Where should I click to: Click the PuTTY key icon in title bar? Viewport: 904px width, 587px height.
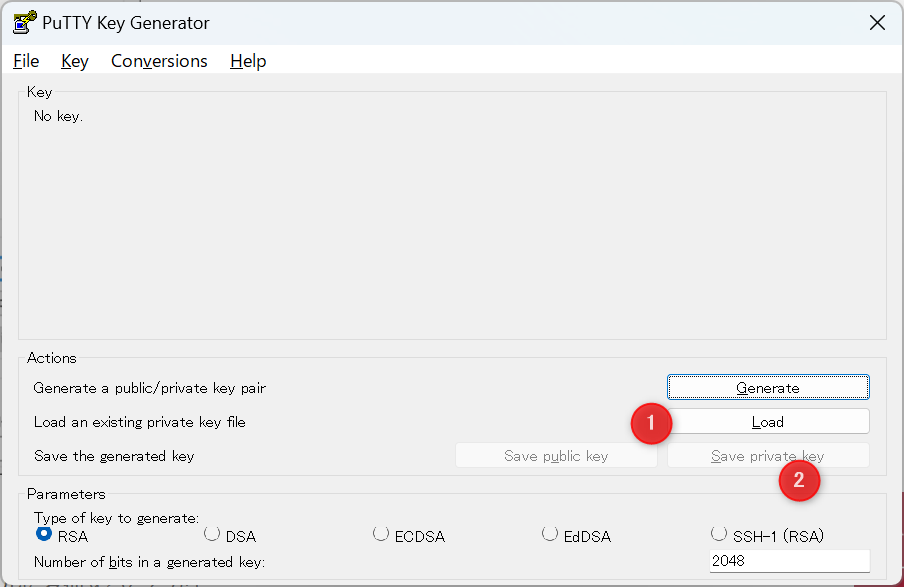point(25,22)
